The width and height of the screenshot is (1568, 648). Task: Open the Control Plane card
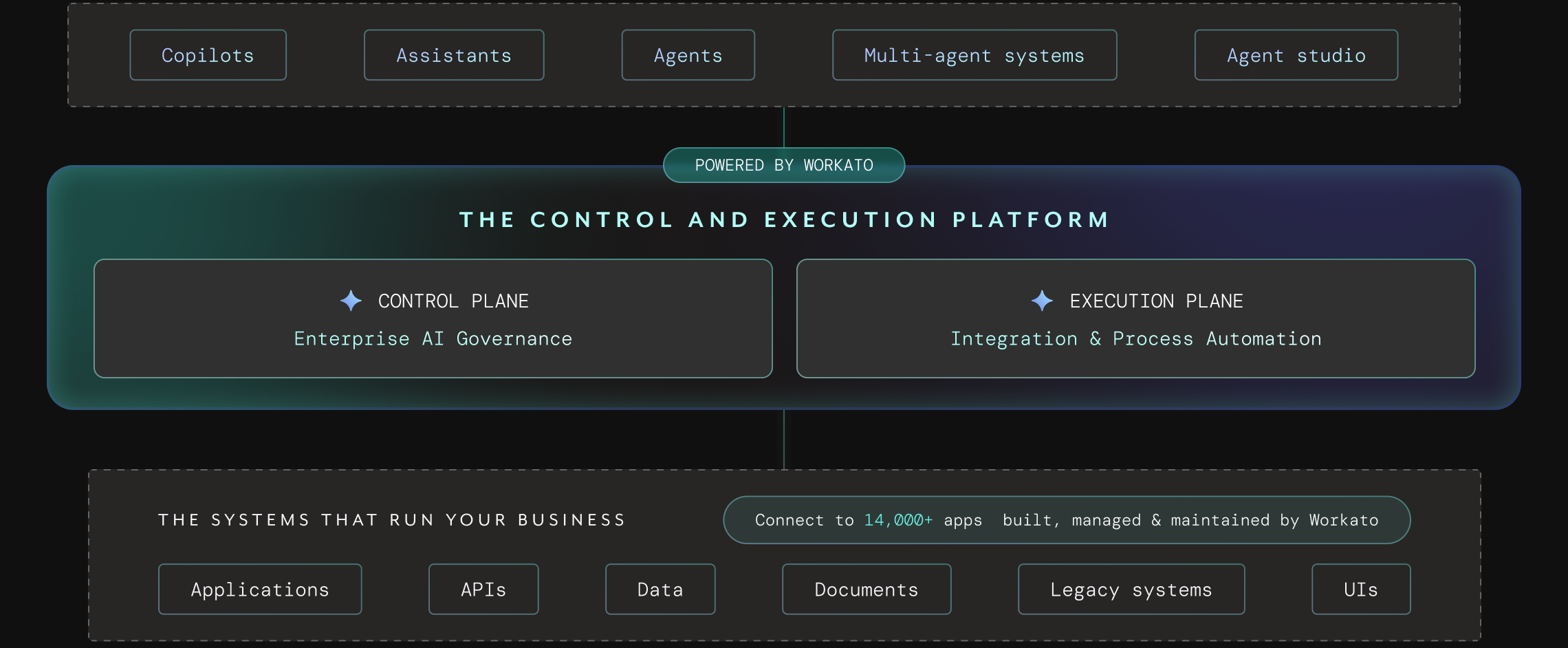(x=433, y=318)
